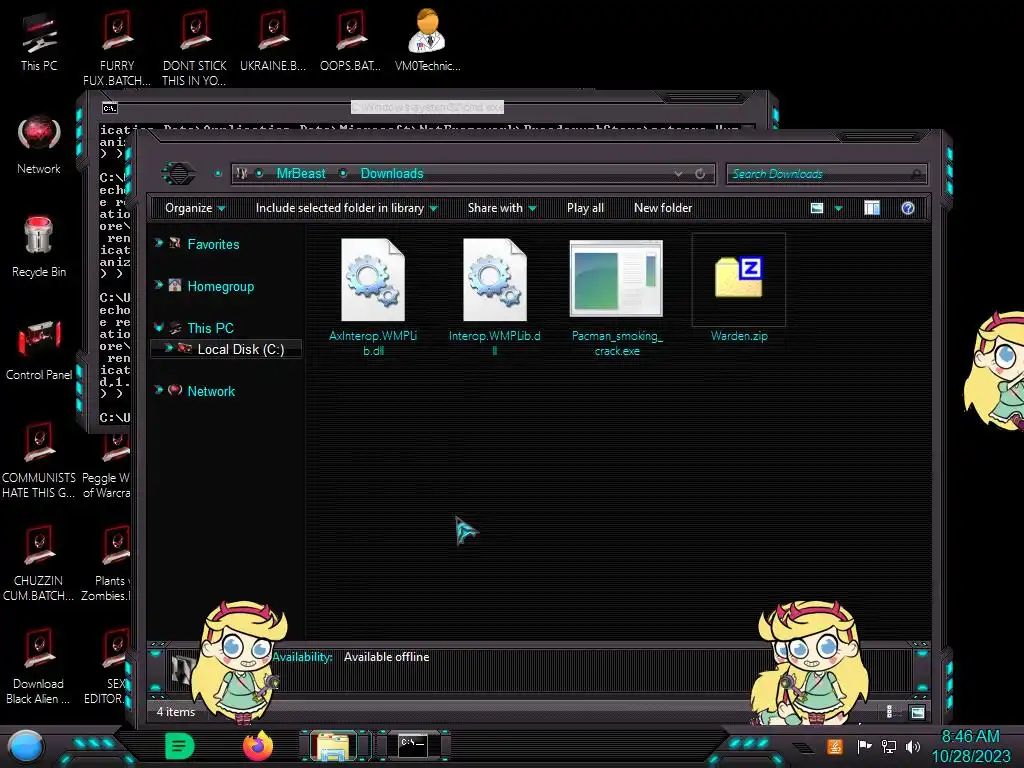The height and width of the screenshot is (768, 1024).
Task: Click MrBeast in address bar
Action: point(300,173)
